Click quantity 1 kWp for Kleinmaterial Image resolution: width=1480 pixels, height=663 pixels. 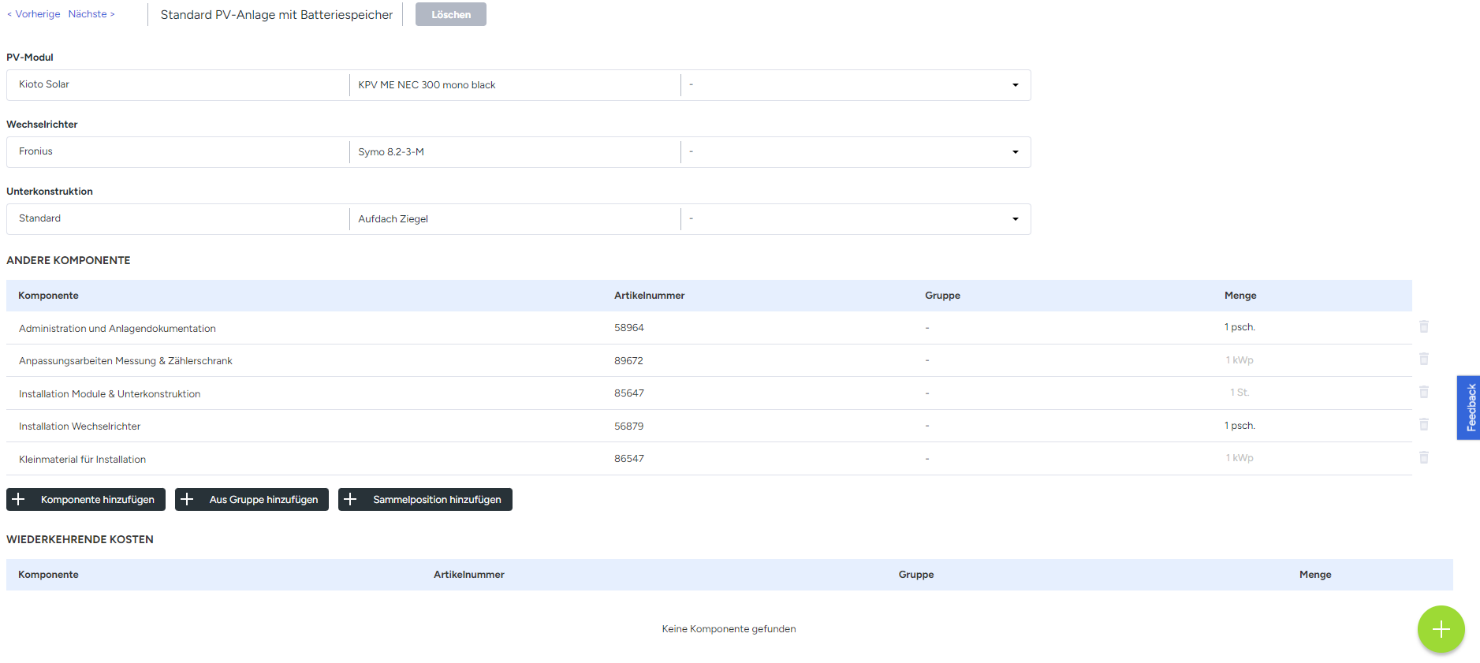1239,458
